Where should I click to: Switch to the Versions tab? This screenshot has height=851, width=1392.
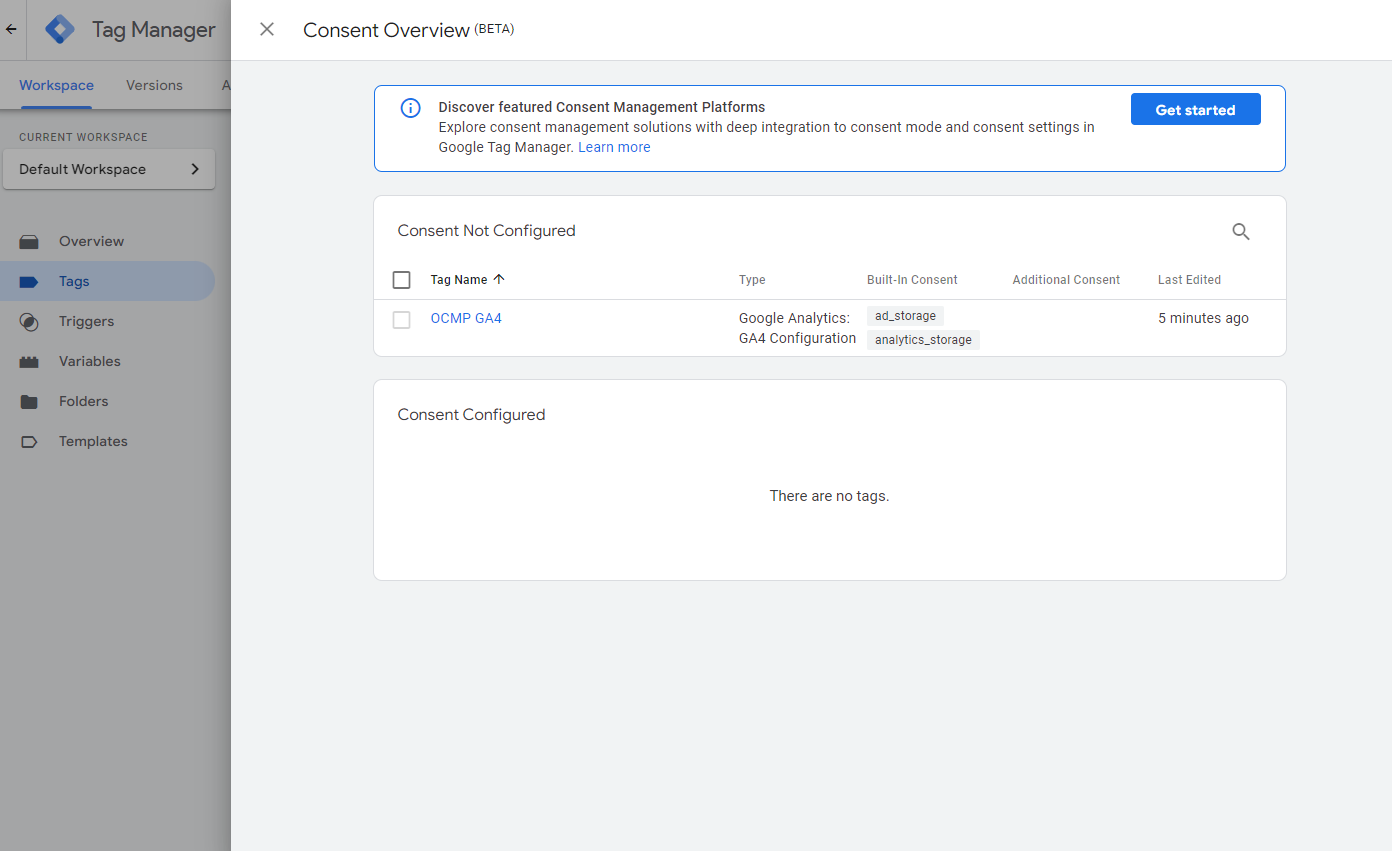pyautogui.click(x=154, y=85)
